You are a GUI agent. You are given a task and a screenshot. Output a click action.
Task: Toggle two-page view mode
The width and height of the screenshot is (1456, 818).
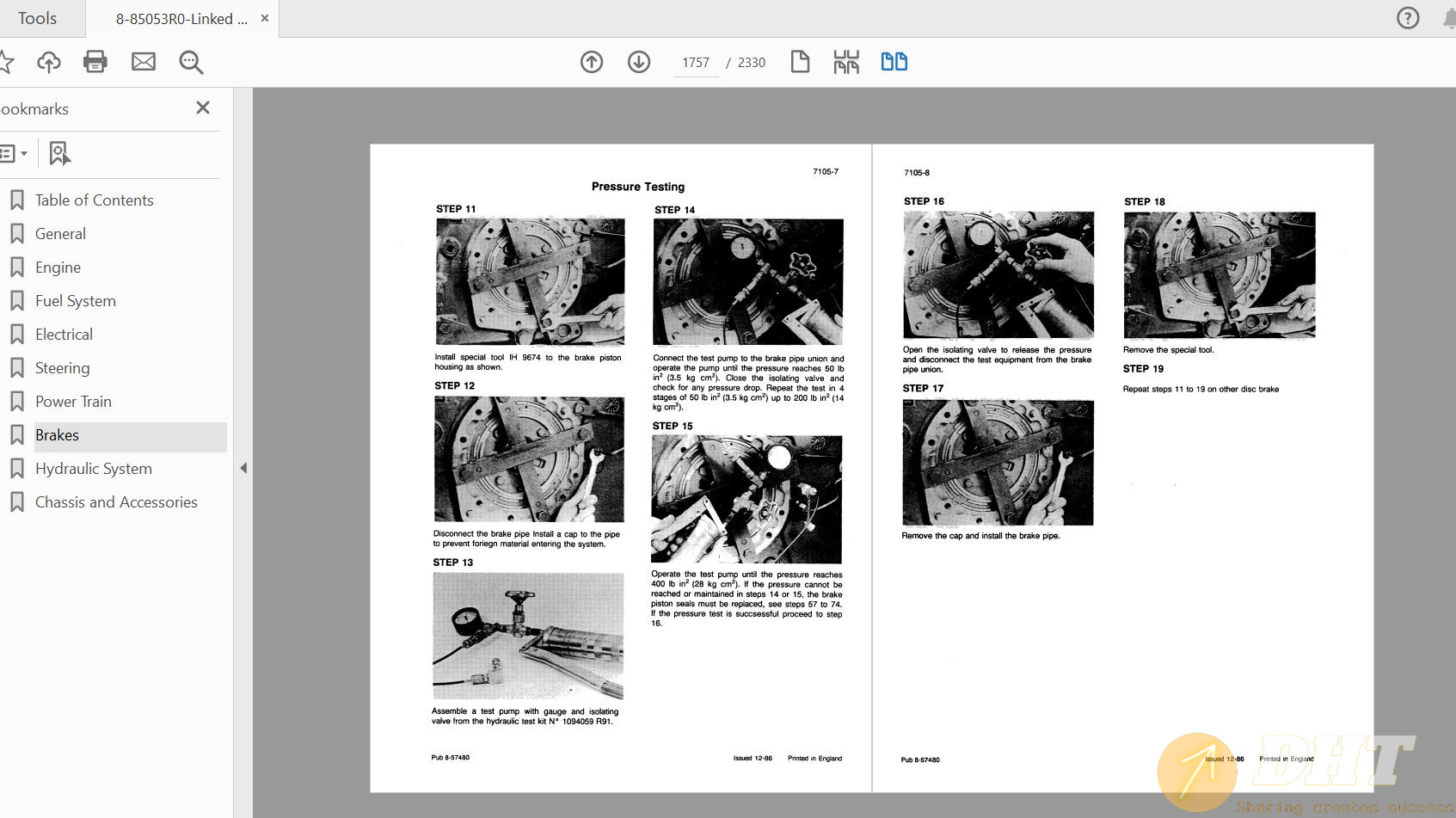[x=894, y=62]
